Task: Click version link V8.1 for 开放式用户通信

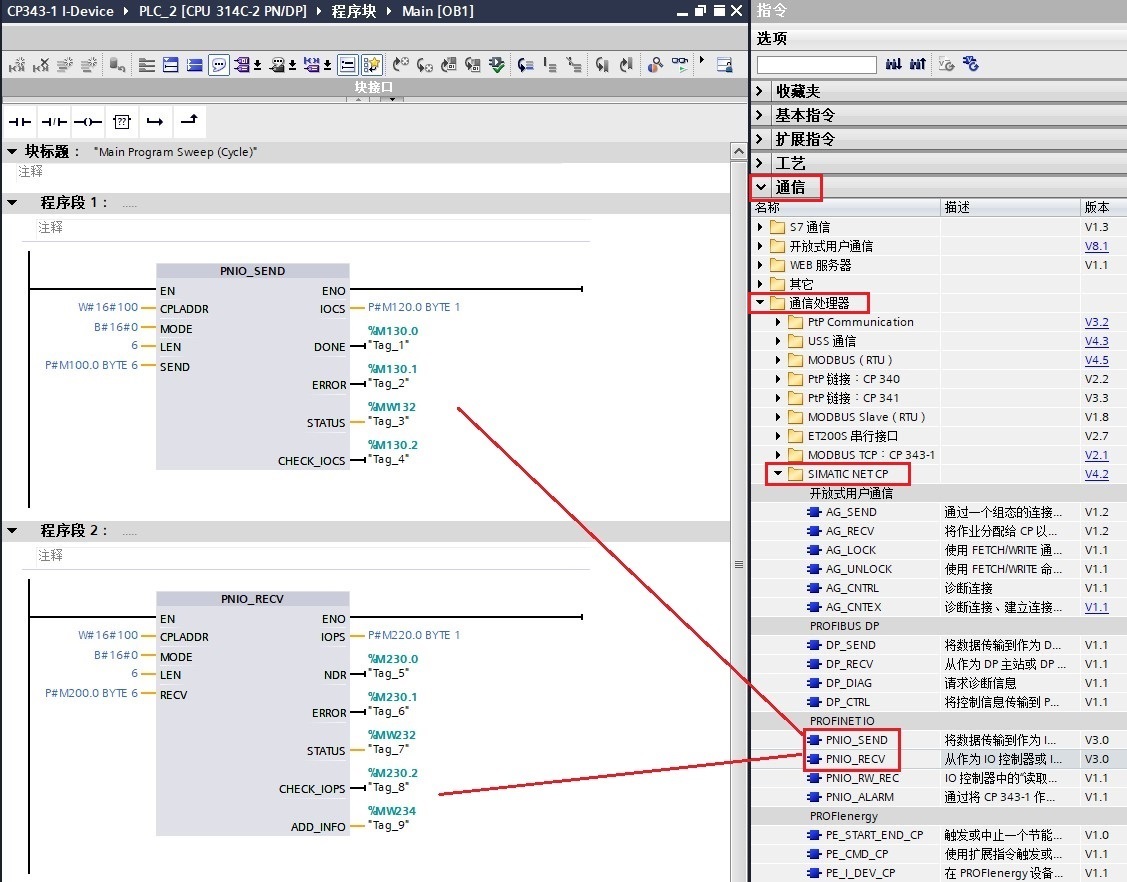Action: pos(1096,246)
